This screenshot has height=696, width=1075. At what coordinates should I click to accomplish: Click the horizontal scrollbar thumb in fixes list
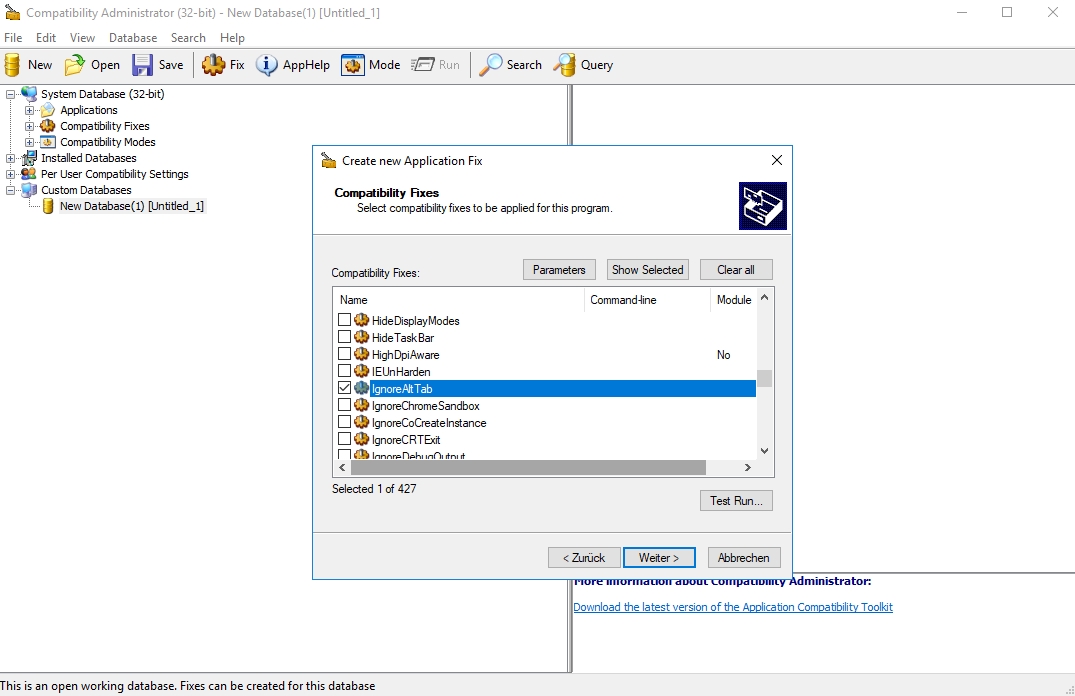528,468
